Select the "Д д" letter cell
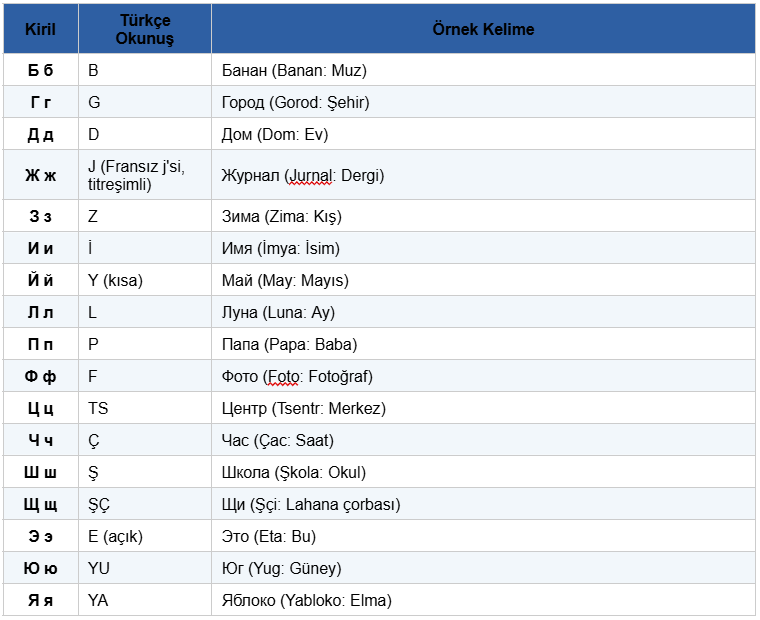760x620 pixels. [x=41, y=135]
